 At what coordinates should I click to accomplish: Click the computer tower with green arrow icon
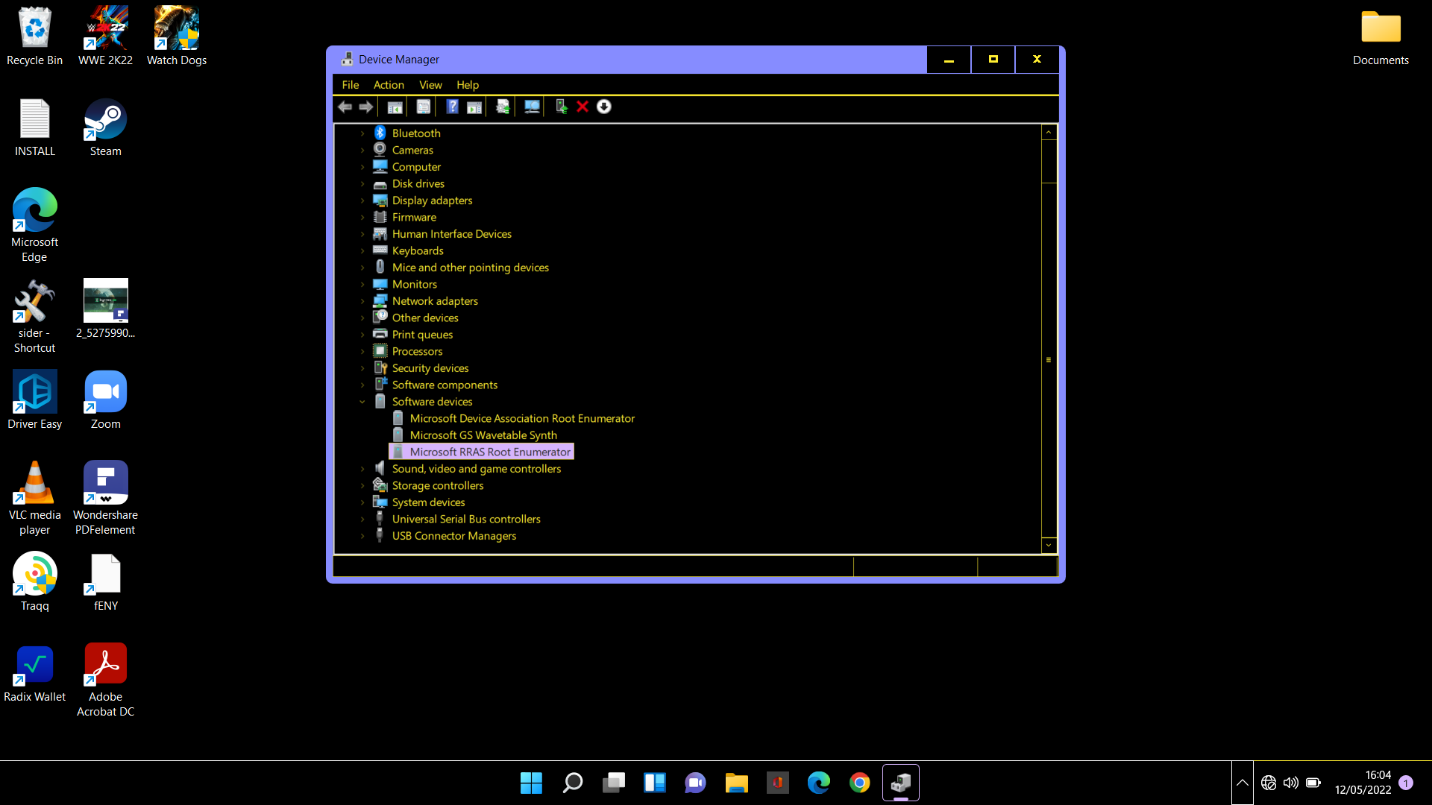pyautogui.click(x=561, y=107)
